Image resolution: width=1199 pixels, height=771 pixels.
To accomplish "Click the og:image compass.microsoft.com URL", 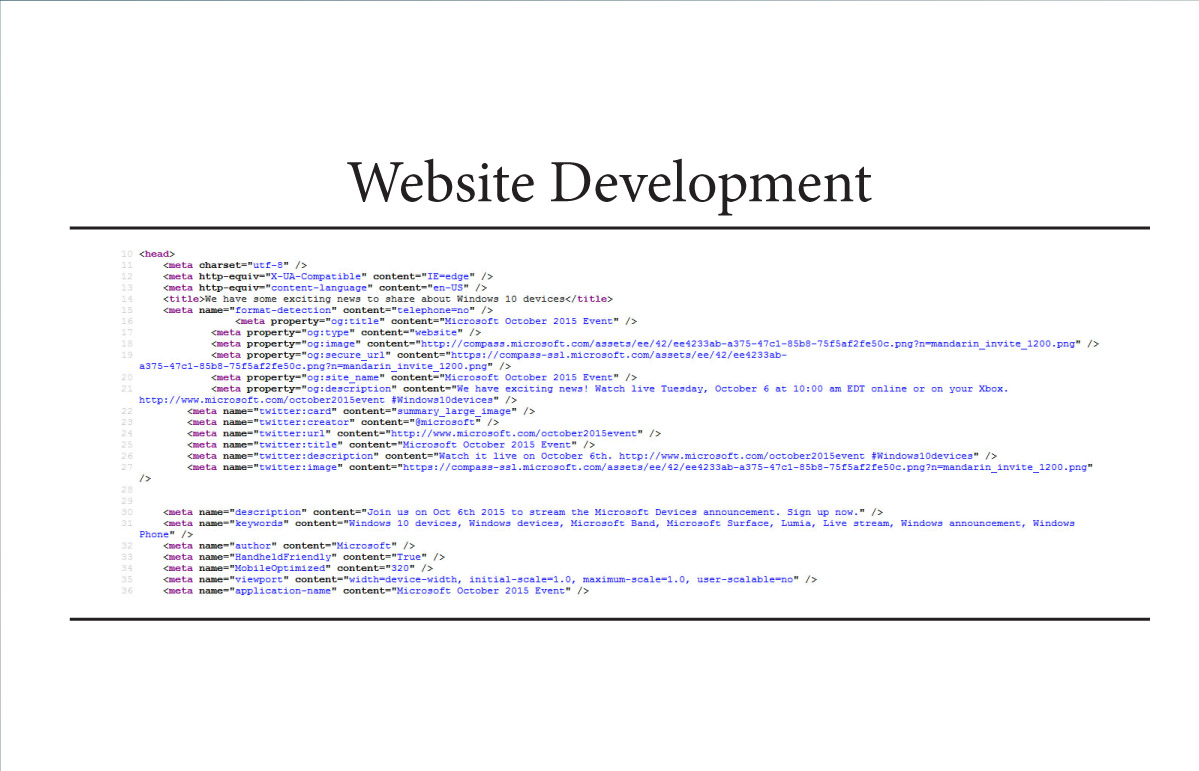I will pyautogui.click(x=749, y=344).
